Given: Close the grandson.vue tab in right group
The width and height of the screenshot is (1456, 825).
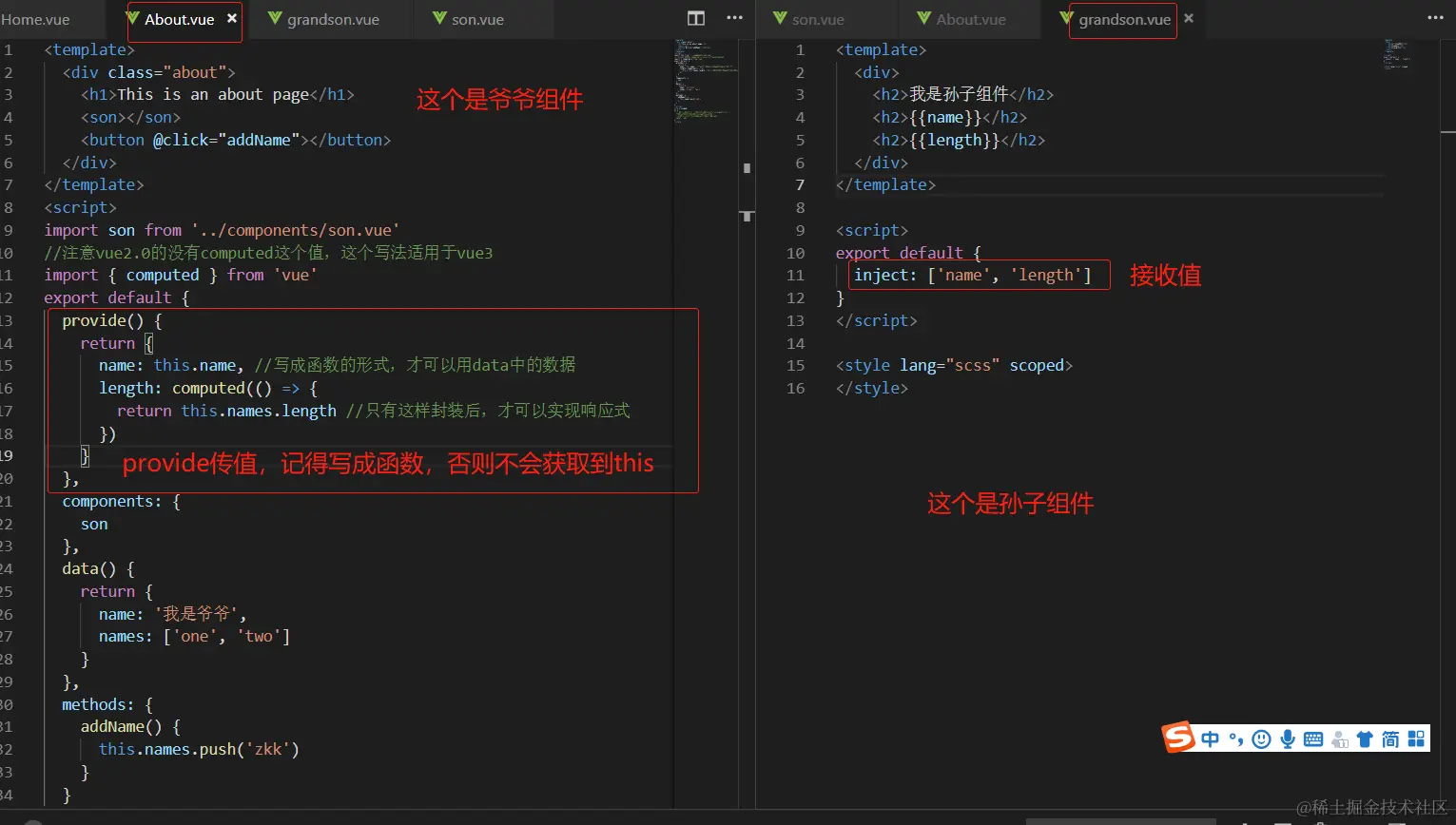Looking at the screenshot, I should [x=1189, y=19].
